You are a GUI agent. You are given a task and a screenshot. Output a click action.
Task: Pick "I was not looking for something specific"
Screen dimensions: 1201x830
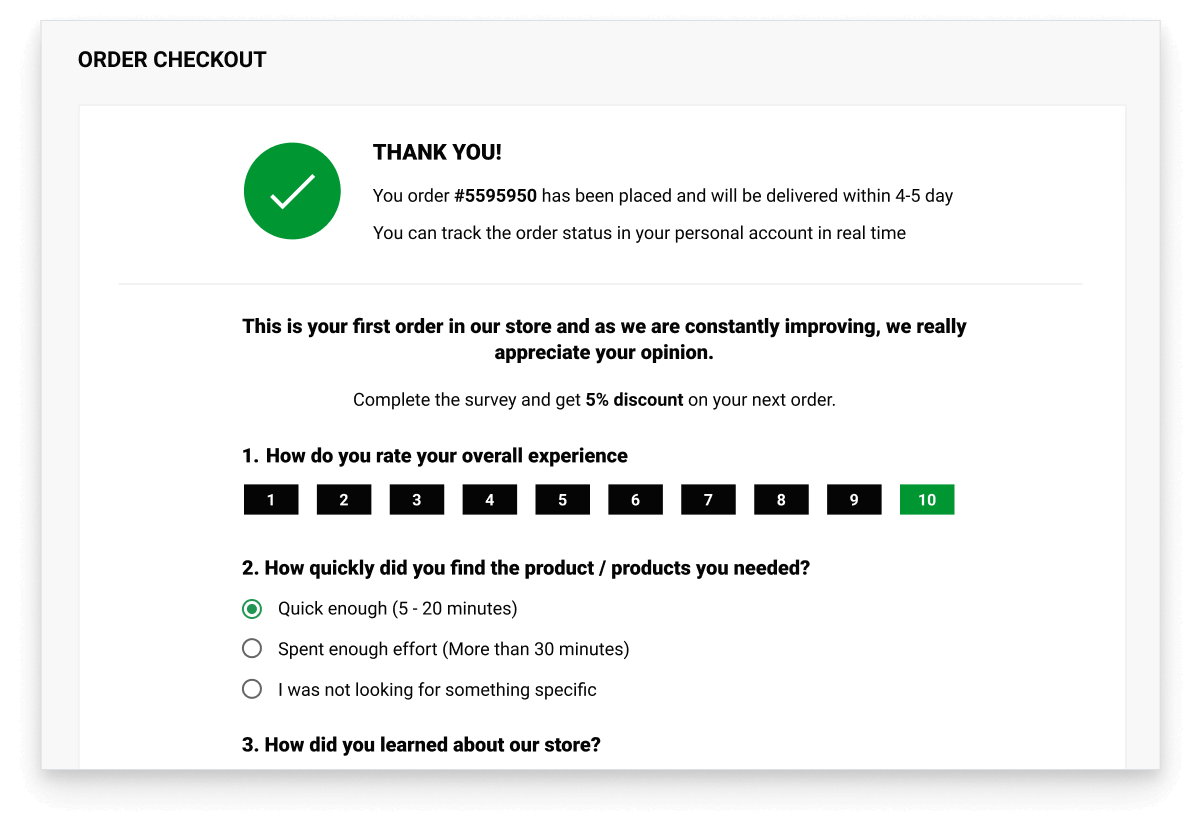pos(252,689)
